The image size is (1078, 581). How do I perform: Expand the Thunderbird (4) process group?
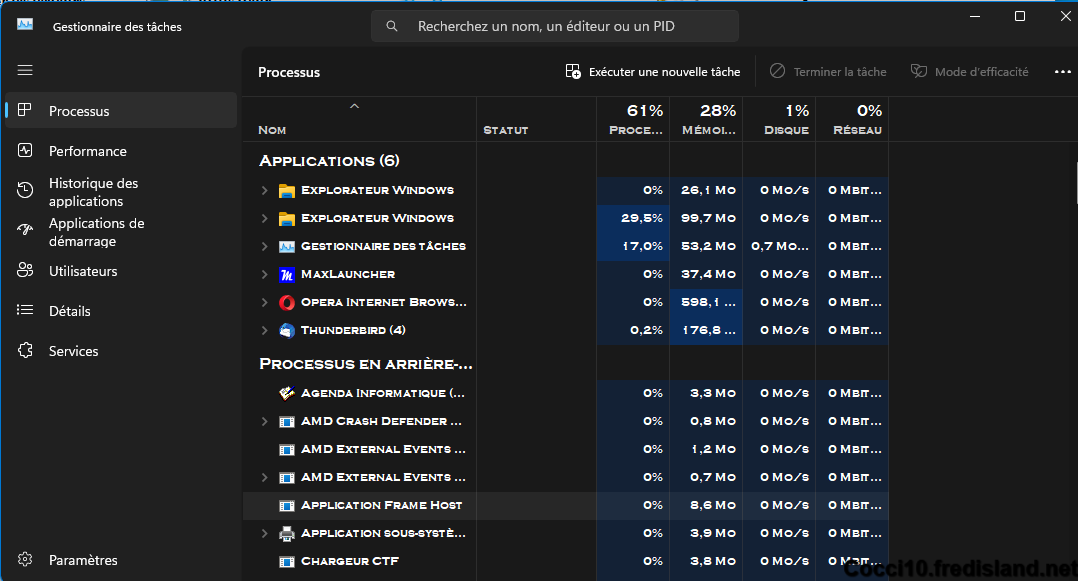coord(264,330)
